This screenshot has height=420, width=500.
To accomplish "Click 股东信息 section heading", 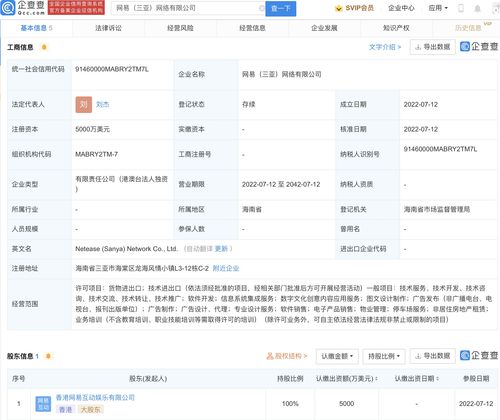I will point(20,356).
